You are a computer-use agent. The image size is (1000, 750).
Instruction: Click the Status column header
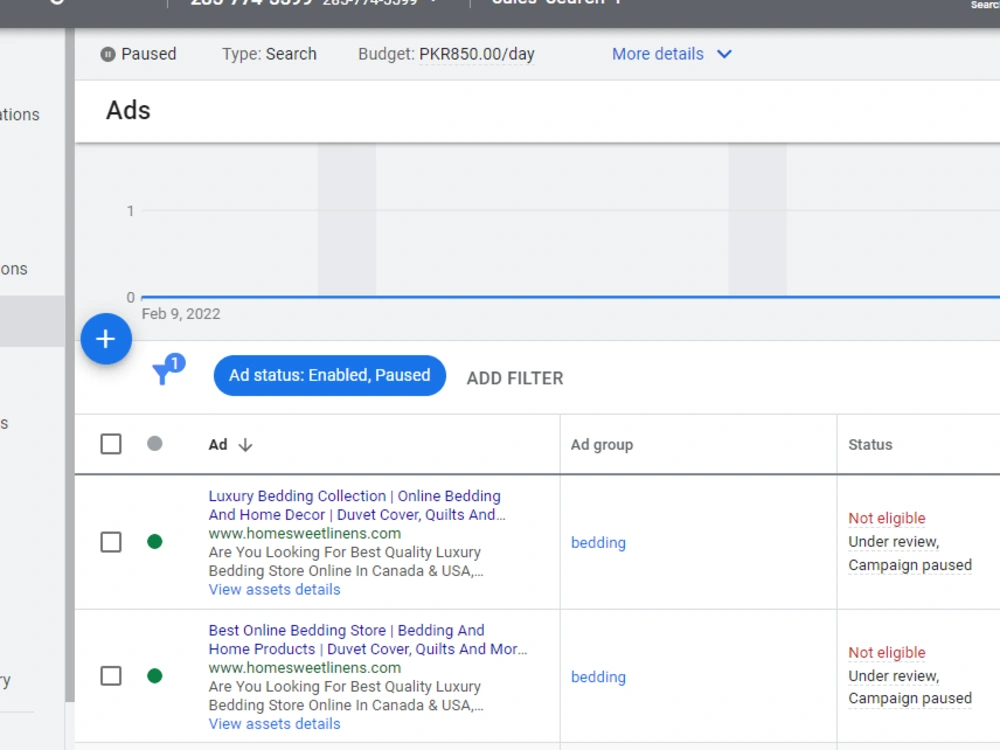[x=870, y=445]
